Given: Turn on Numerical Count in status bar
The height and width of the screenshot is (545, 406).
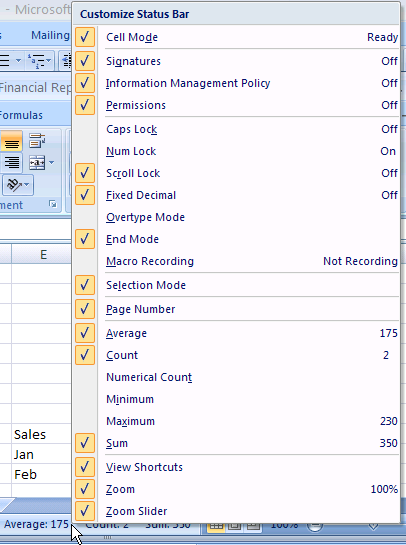Looking at the screenshot, I should click(x=236, y=377).
